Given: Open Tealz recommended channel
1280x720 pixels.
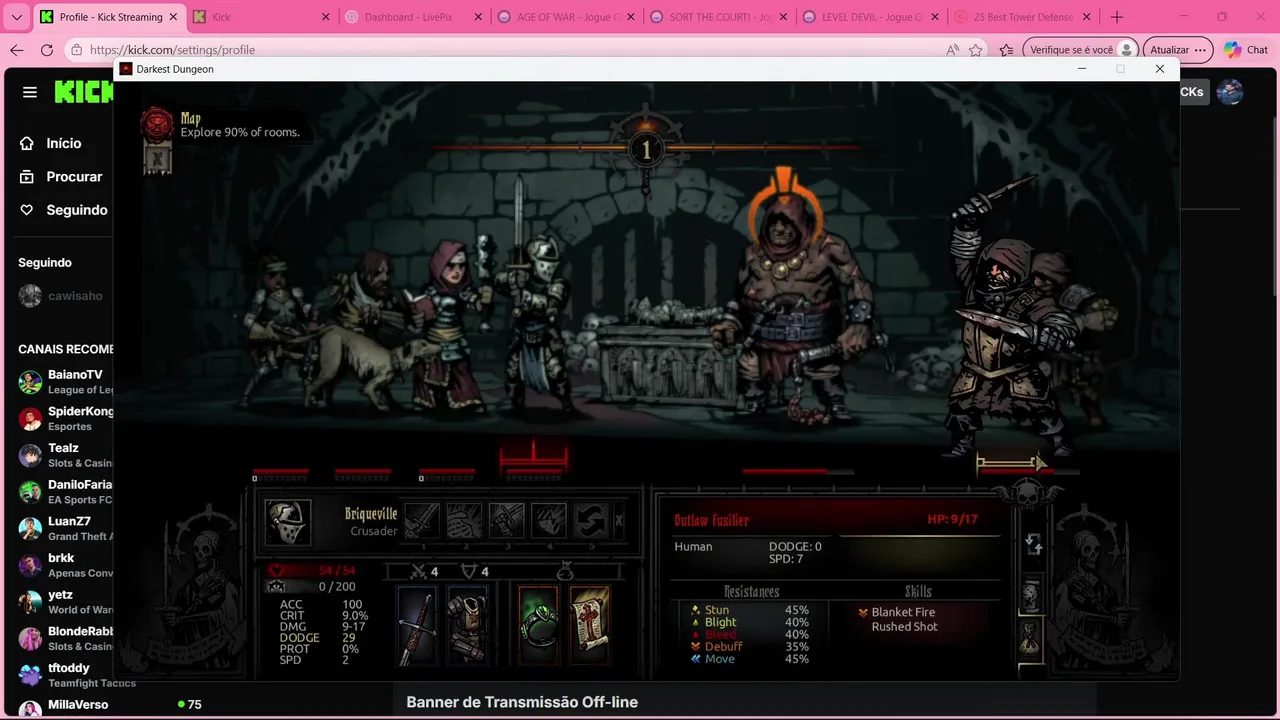Looking at the screenshot, I should click(x=66, y=455).
